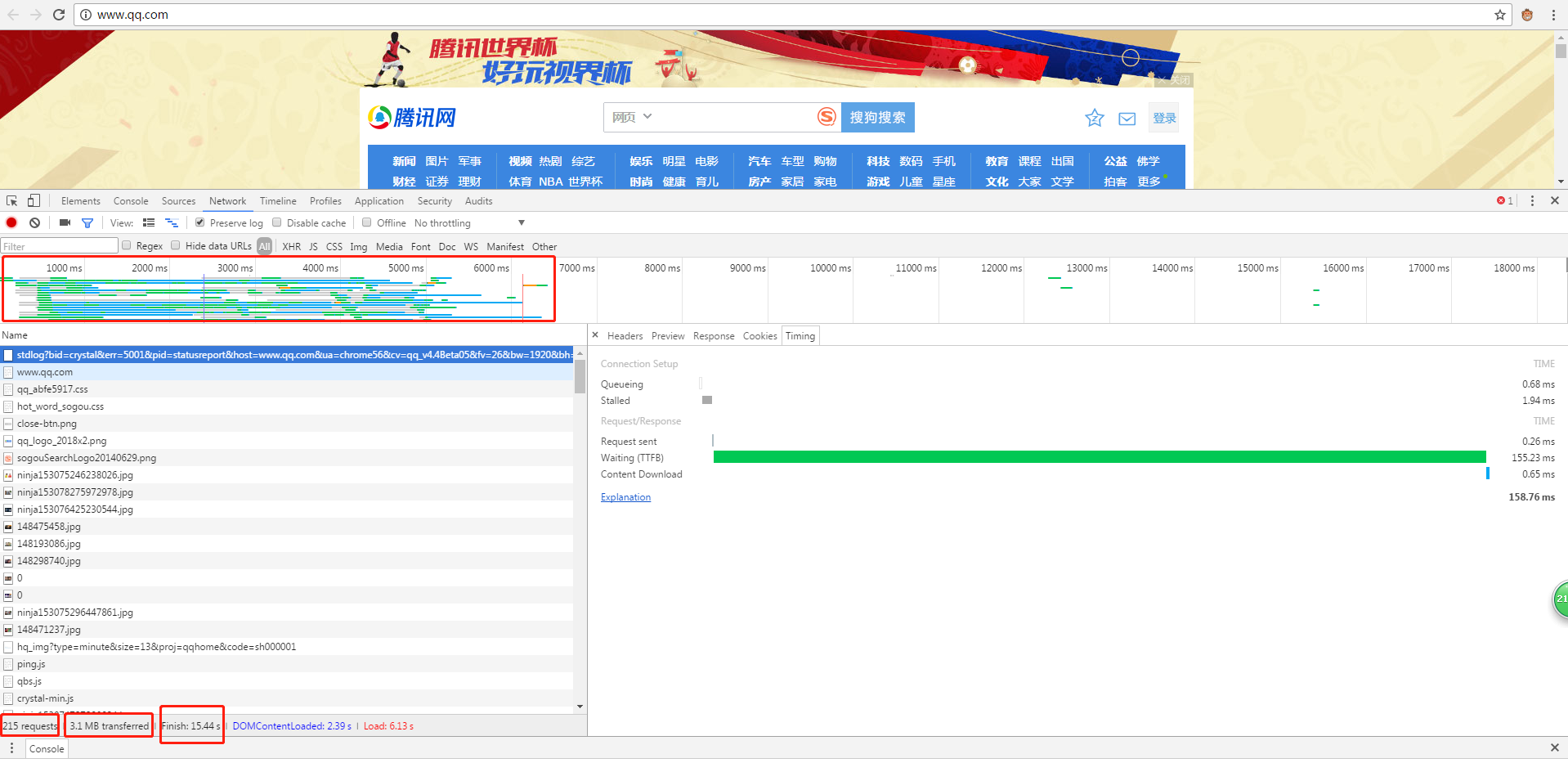Open the Explanation link
1568x763 pixels.
tap(625, 497)
